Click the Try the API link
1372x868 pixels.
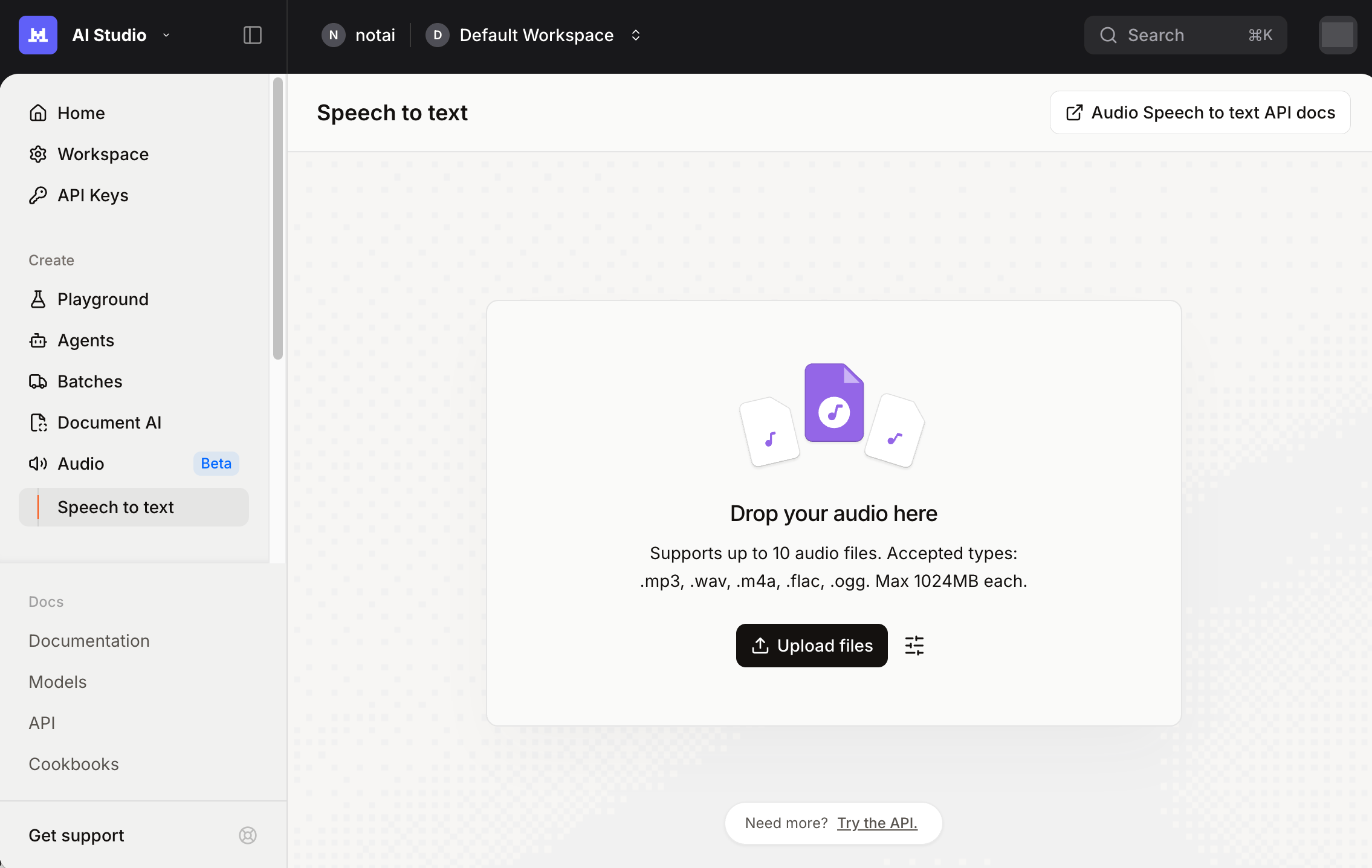[877, 823]
